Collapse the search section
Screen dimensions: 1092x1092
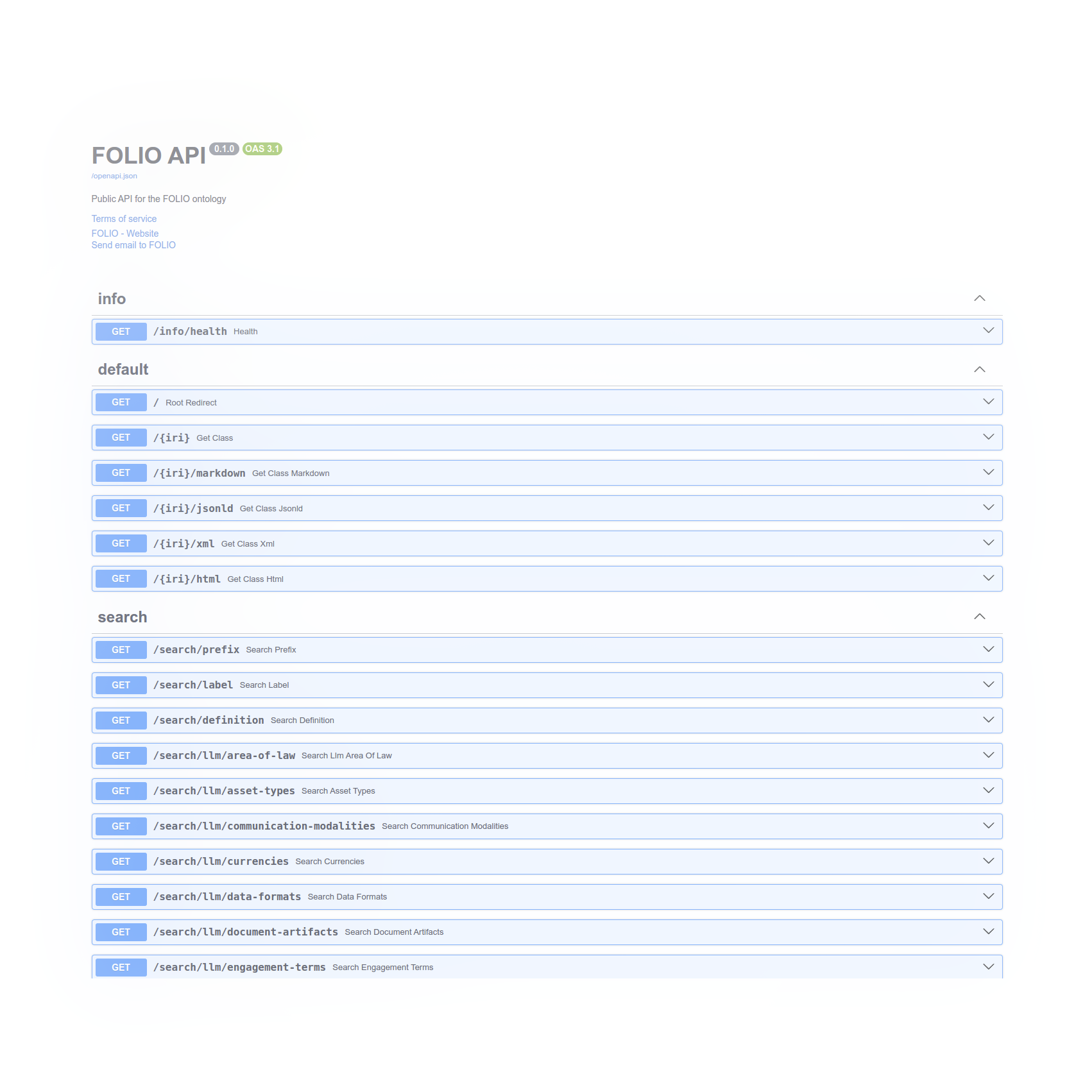pyautogui.click(x=980, y=617)
